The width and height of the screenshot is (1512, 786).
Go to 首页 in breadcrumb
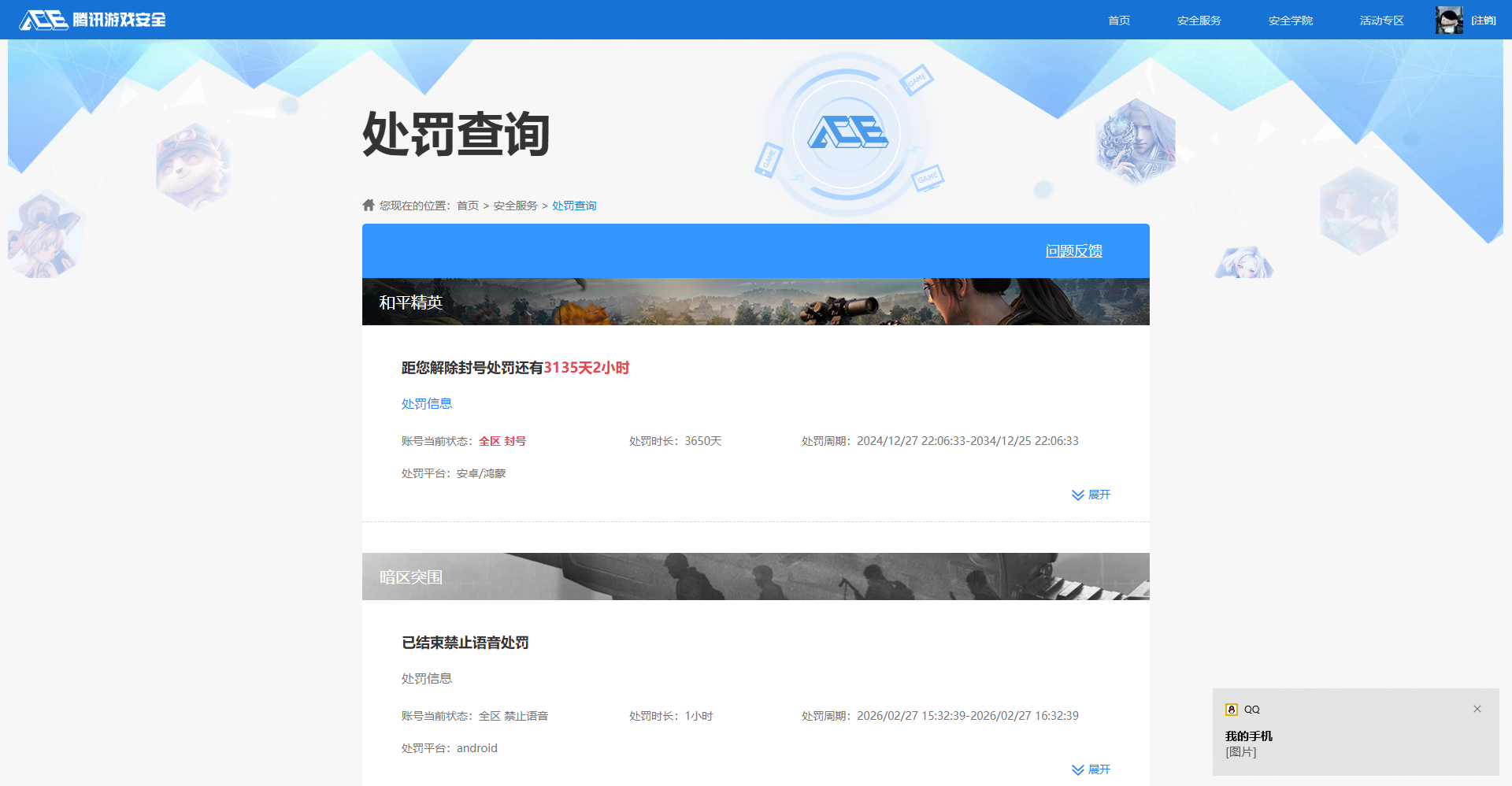point(468,206)
